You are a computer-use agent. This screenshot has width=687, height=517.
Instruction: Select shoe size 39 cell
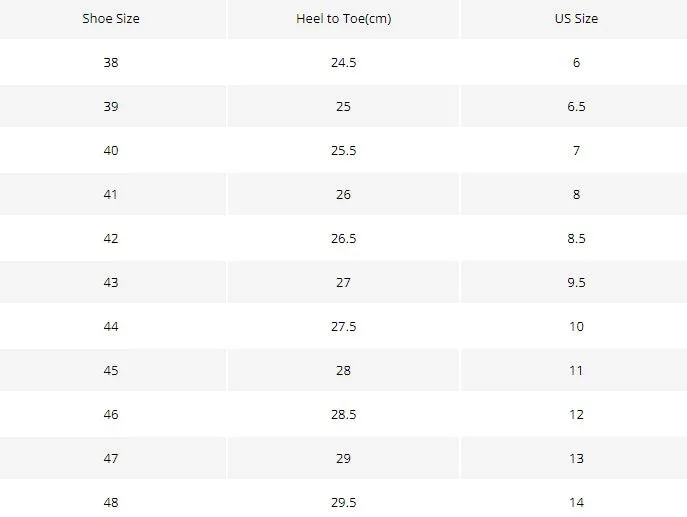[x=111, y=106]
